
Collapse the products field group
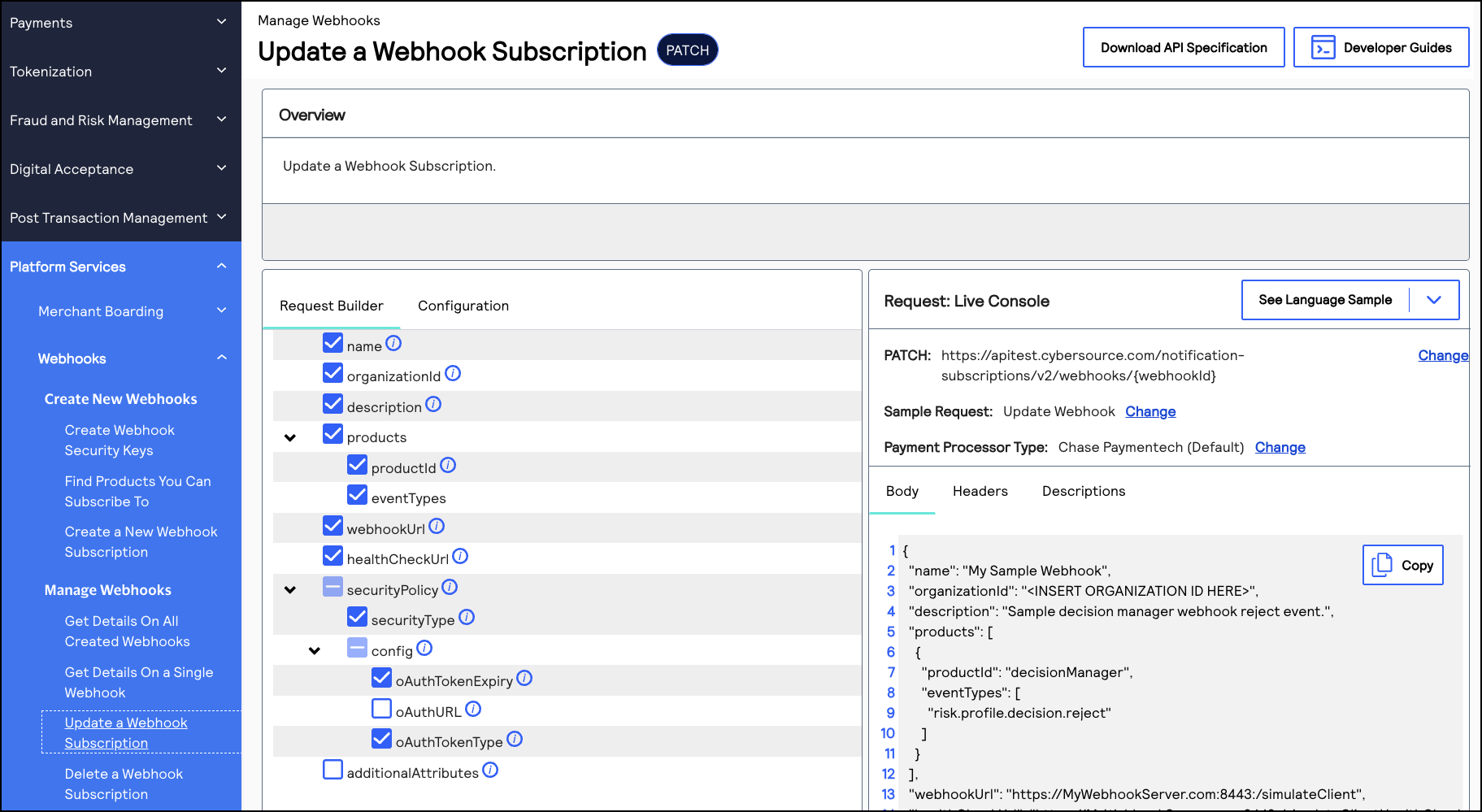290,436
